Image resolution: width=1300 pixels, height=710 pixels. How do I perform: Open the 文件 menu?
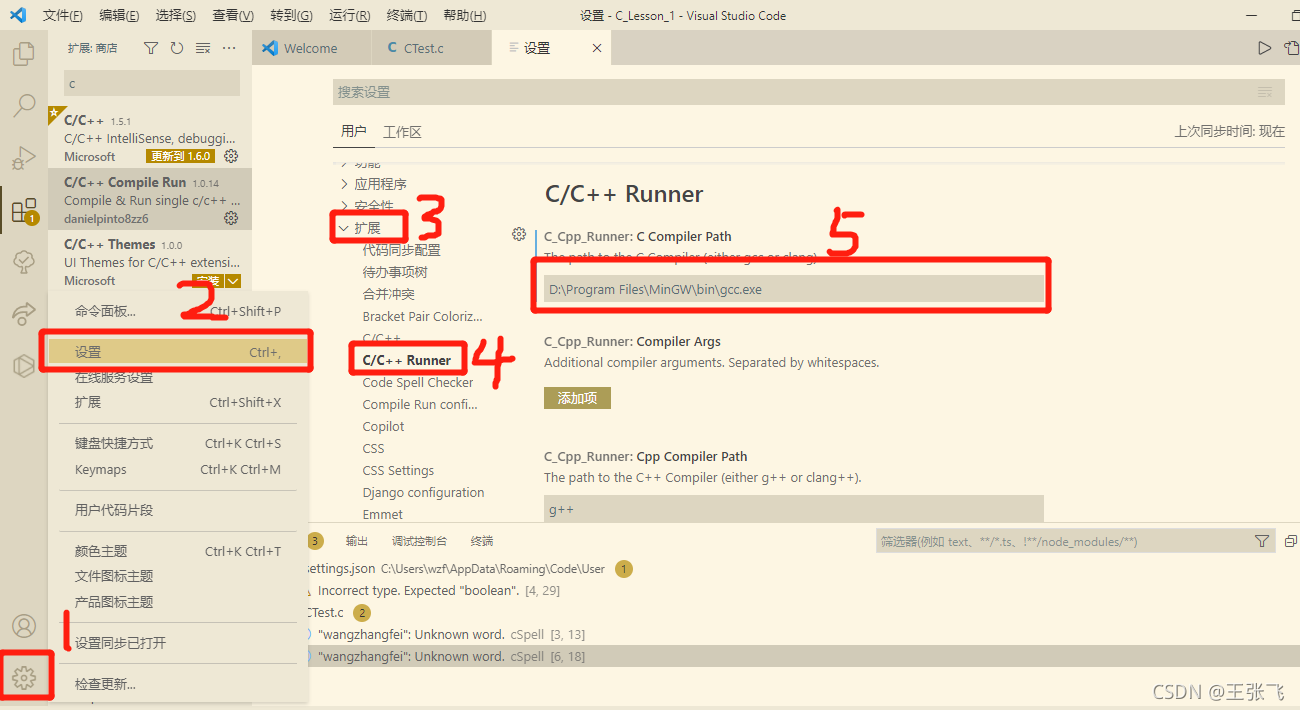pyautogui.click(x=63, y=15)
